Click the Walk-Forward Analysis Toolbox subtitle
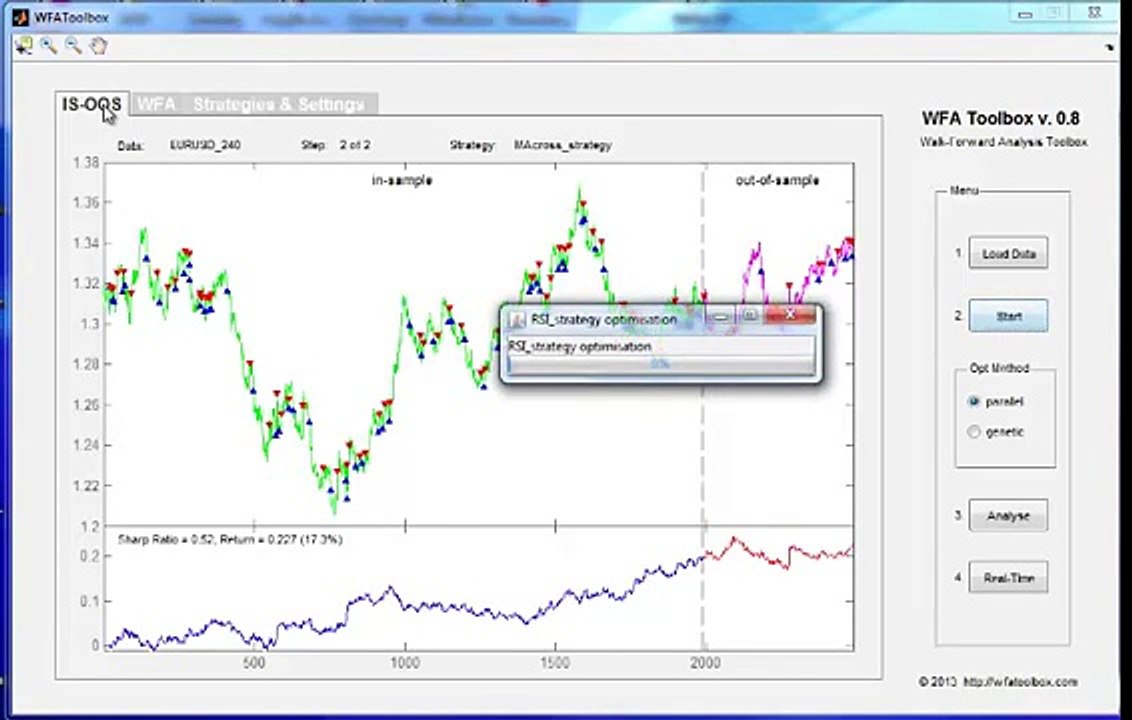The width and height of the screenshot is (1132, 720). point(1003,142)
